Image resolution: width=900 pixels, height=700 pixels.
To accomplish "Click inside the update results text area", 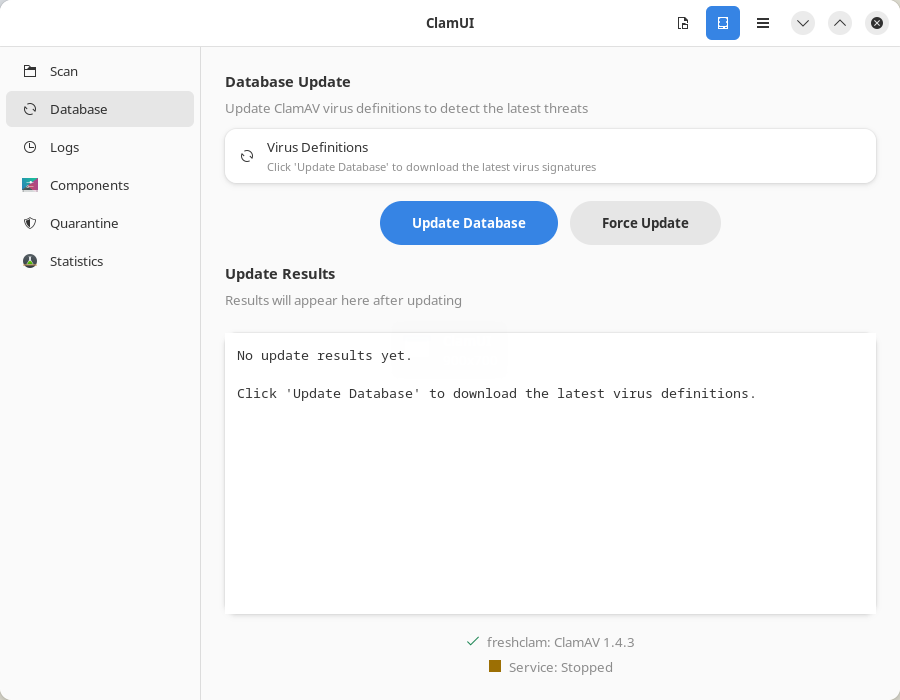I will pyautogui.click(x=550, y=500).
